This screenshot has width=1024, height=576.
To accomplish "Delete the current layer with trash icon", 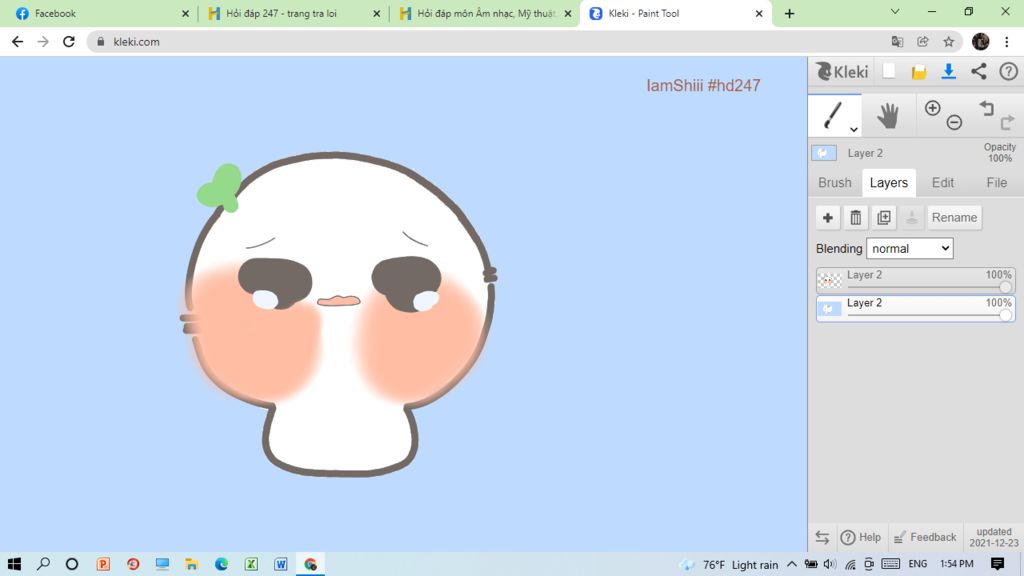I will (x=856, y=217).
